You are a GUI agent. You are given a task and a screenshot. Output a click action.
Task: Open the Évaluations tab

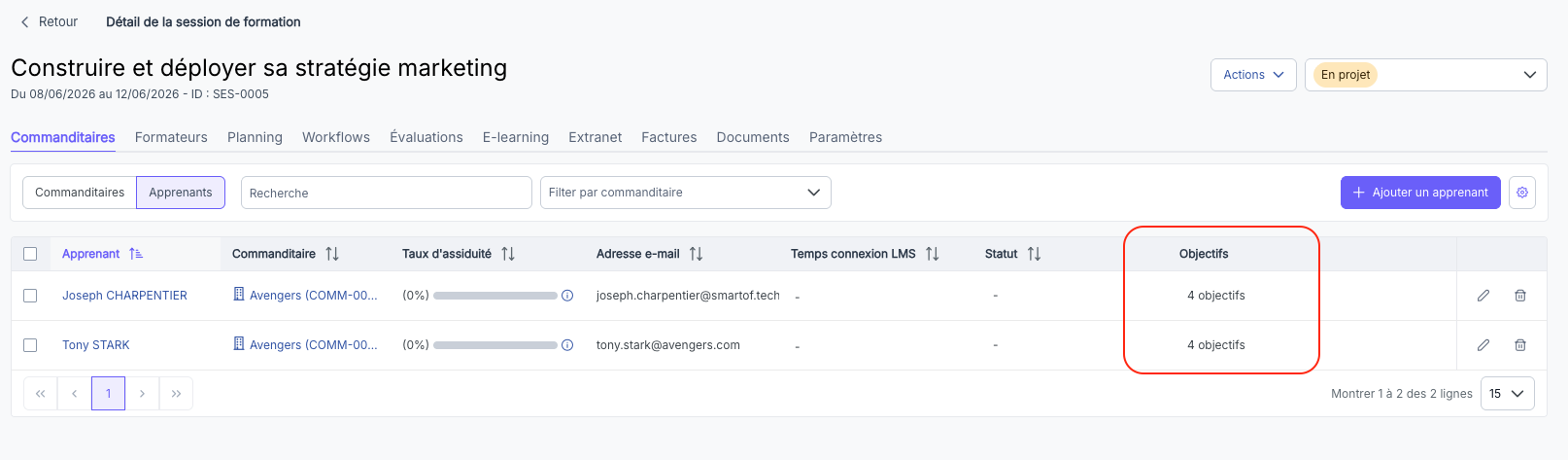pos(426,137)
